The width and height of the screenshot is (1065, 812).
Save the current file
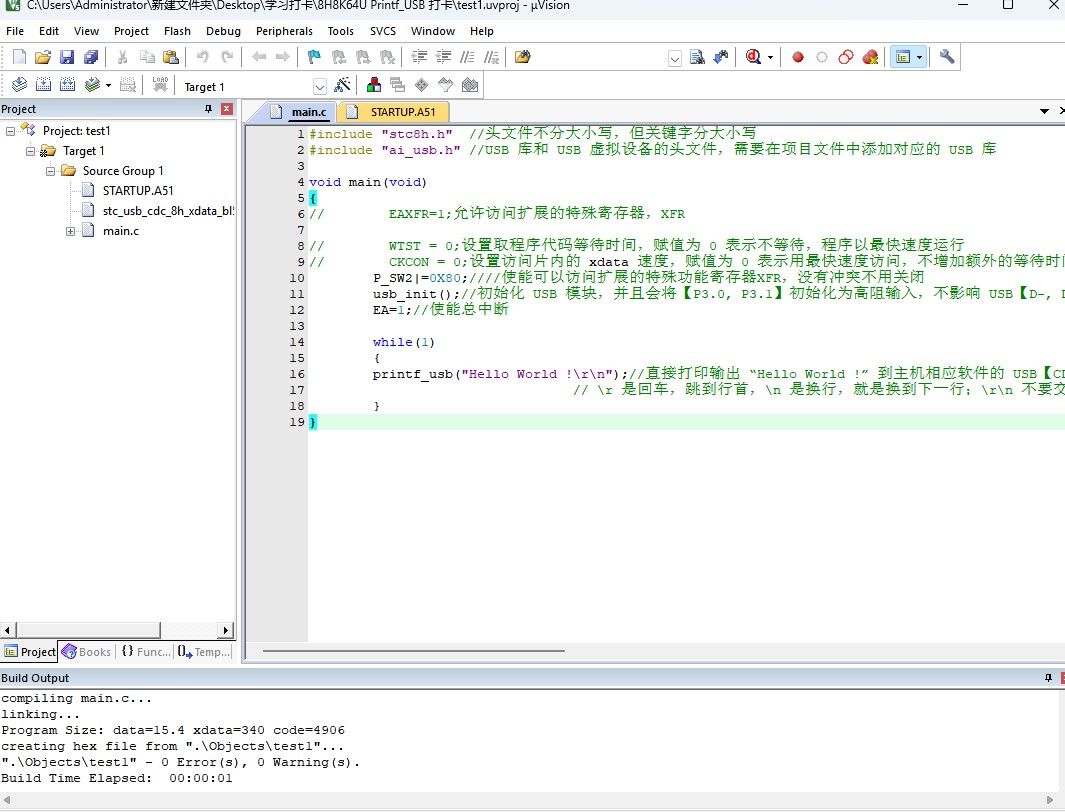click(x=67, y=57)
